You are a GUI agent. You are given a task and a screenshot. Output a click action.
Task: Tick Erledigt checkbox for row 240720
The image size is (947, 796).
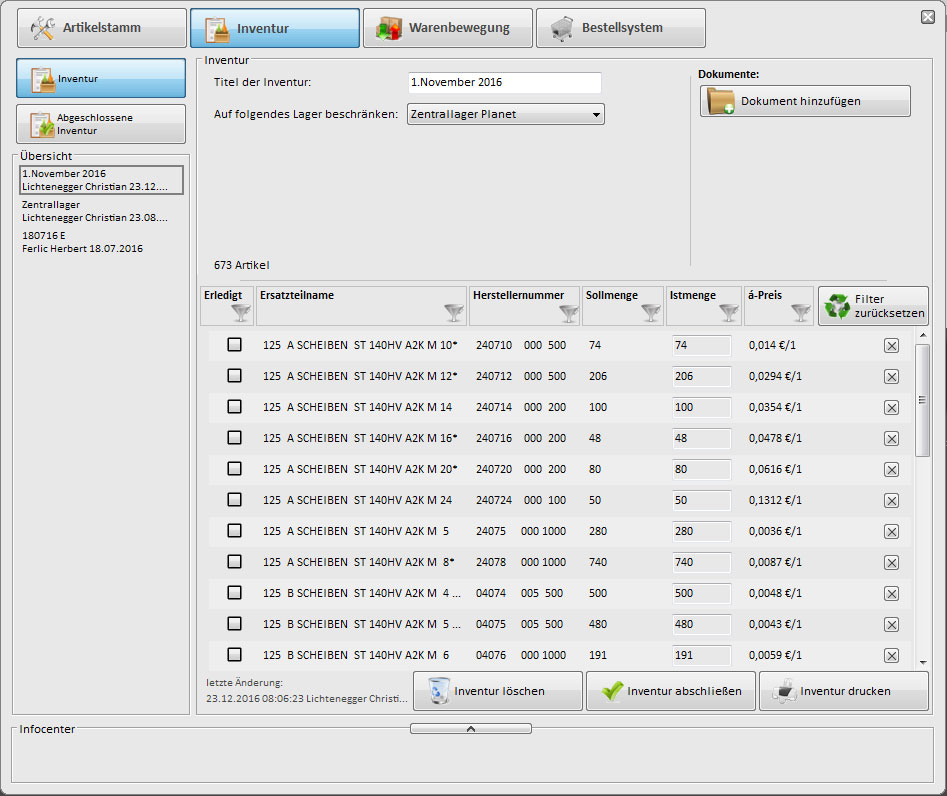pyautogui.click(x=235, y=469)
